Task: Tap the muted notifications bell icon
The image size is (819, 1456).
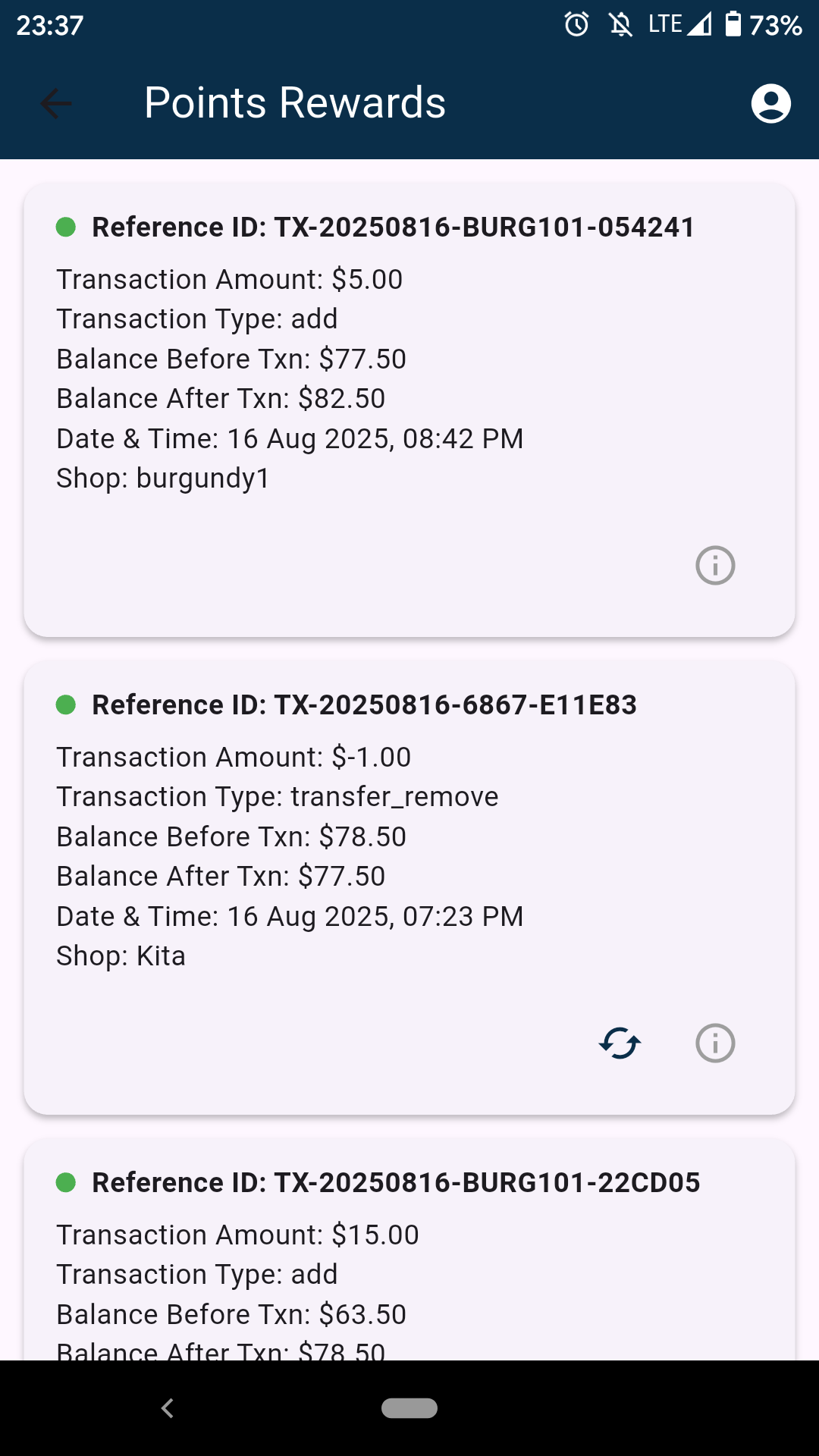Action: 620,25
